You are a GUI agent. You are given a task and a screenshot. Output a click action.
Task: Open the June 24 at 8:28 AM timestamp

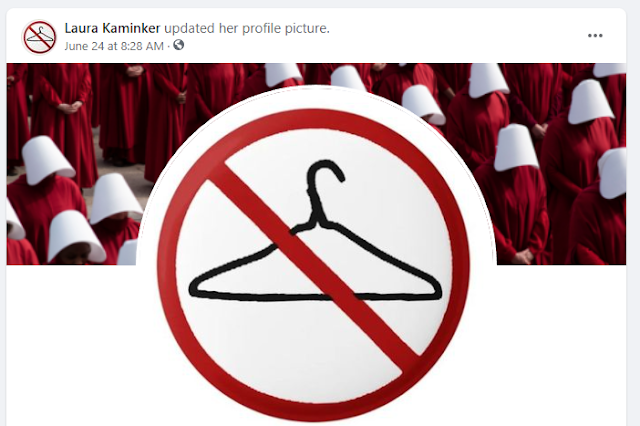click(114, 46)
